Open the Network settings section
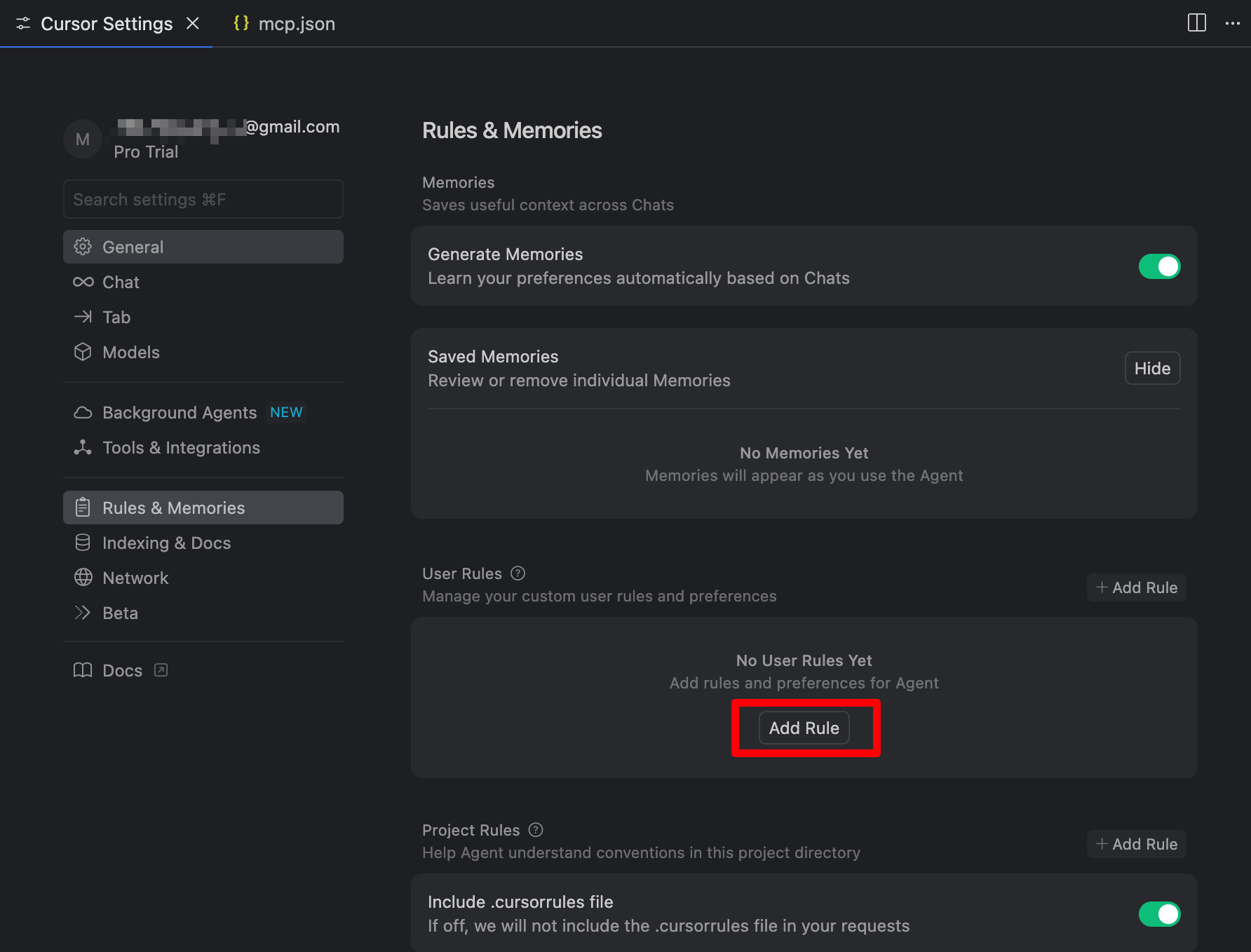This screenshot has width=1251, height=952. (x=203, y=578)
